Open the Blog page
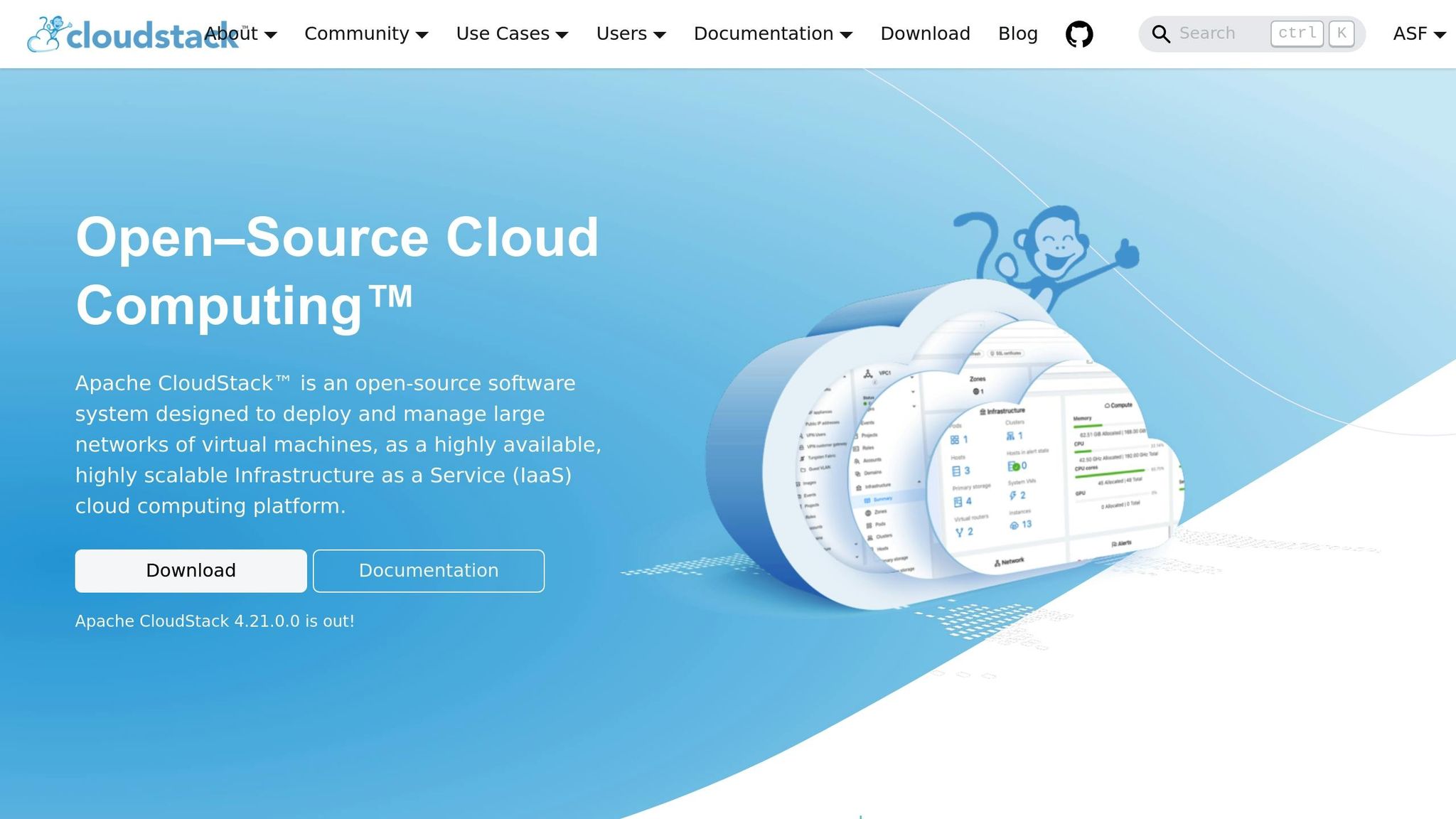Viewport: 1456px width, 819px height. coord(1017,33)
